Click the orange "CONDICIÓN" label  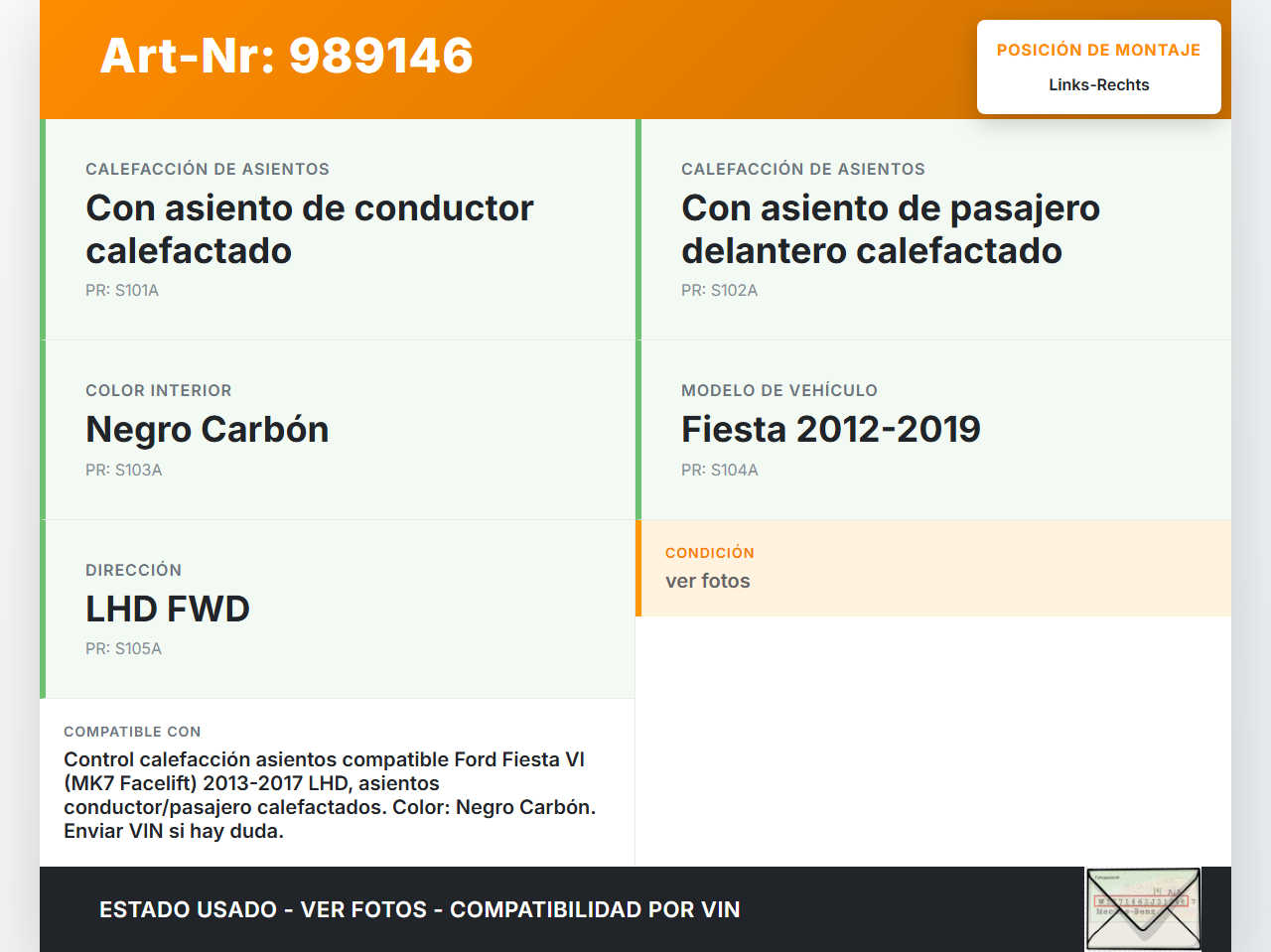click(x=710, y=553)
